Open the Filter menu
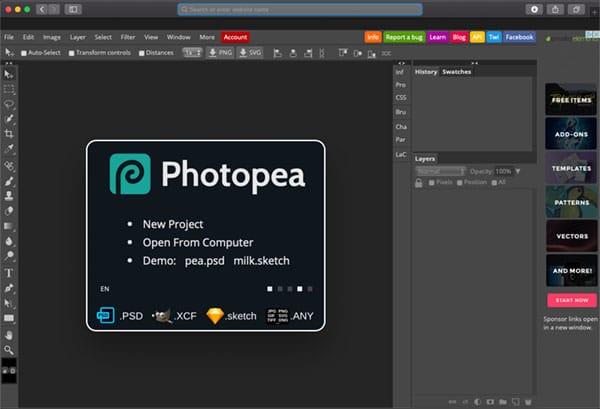Screen dimensions: 600x409 pyautogui.click(x=128, y=37)
